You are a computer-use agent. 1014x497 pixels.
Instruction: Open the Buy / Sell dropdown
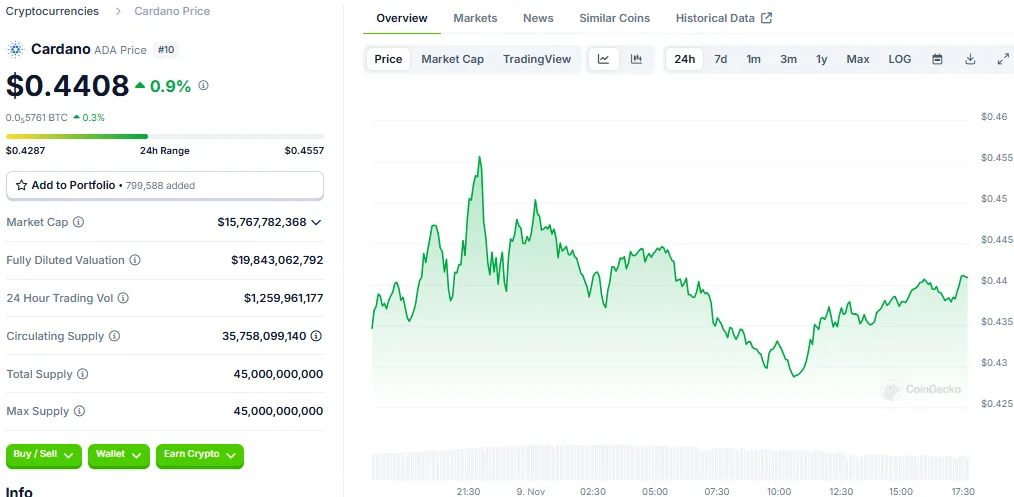44,456
